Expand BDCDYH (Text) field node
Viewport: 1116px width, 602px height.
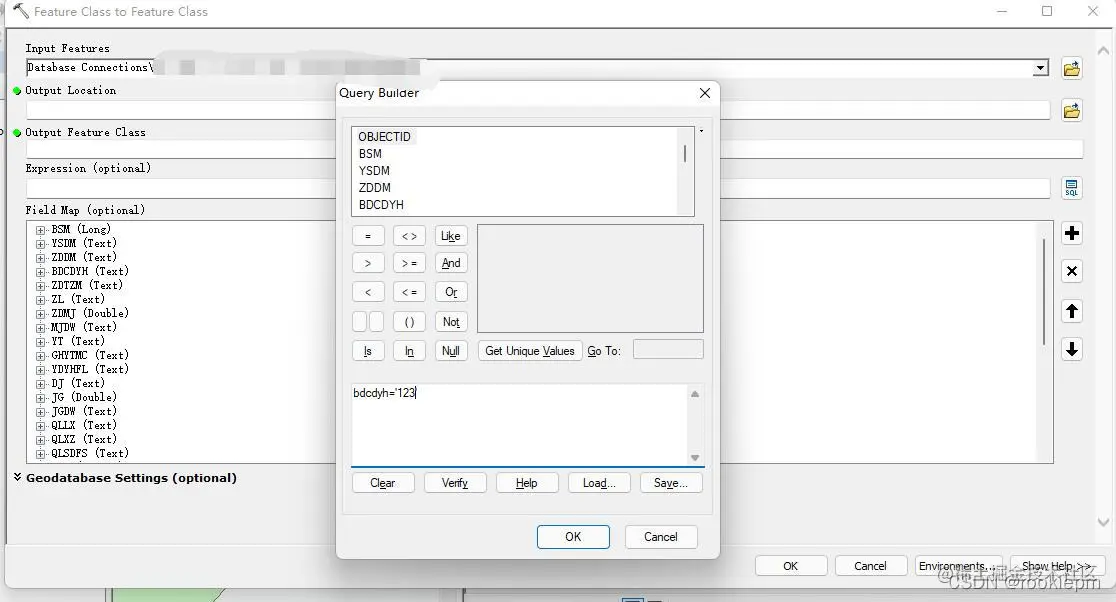point(41,272)
